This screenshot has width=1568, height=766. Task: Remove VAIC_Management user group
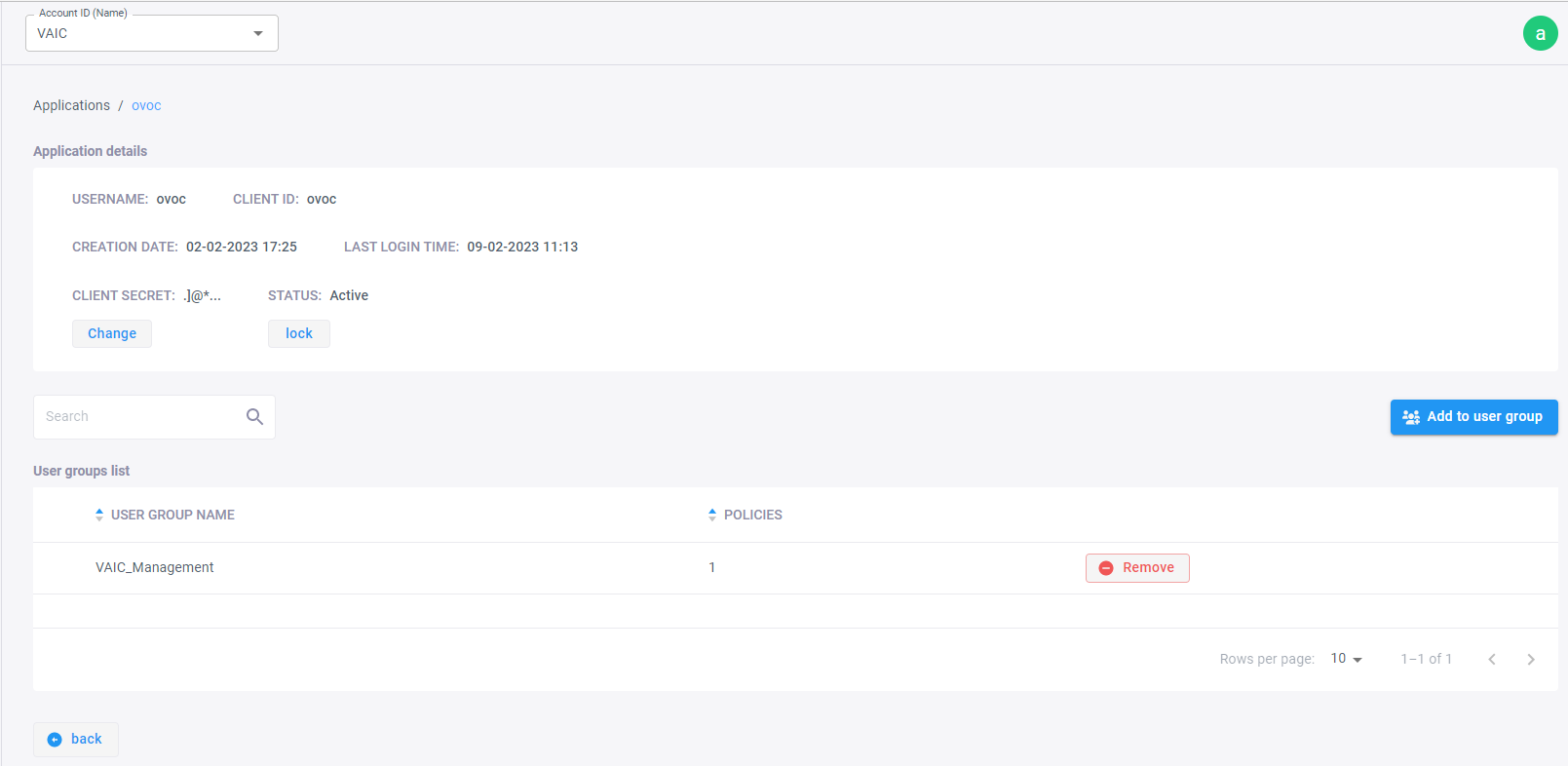coord(1137,568)
